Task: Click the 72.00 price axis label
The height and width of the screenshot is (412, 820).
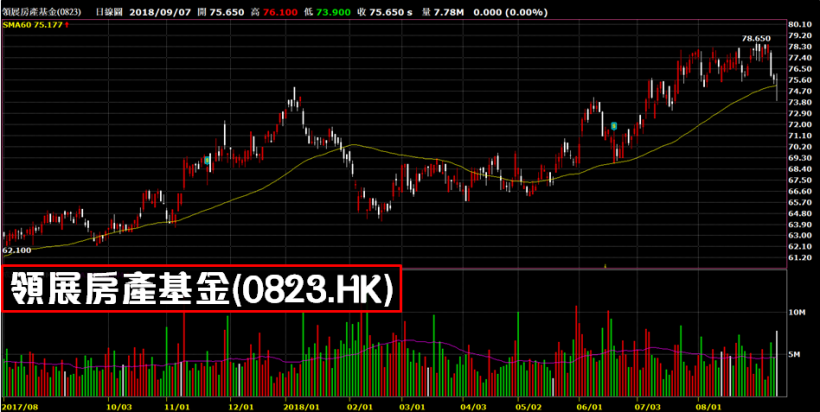Action: 800,124
